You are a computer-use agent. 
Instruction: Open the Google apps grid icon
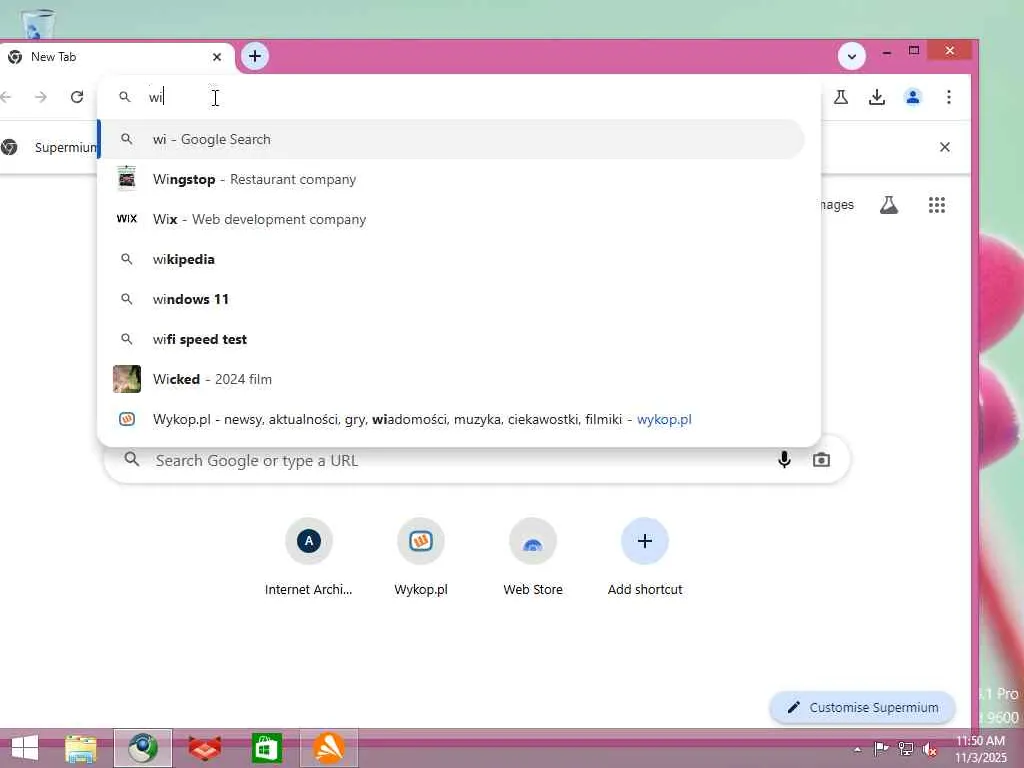point(936,205)
